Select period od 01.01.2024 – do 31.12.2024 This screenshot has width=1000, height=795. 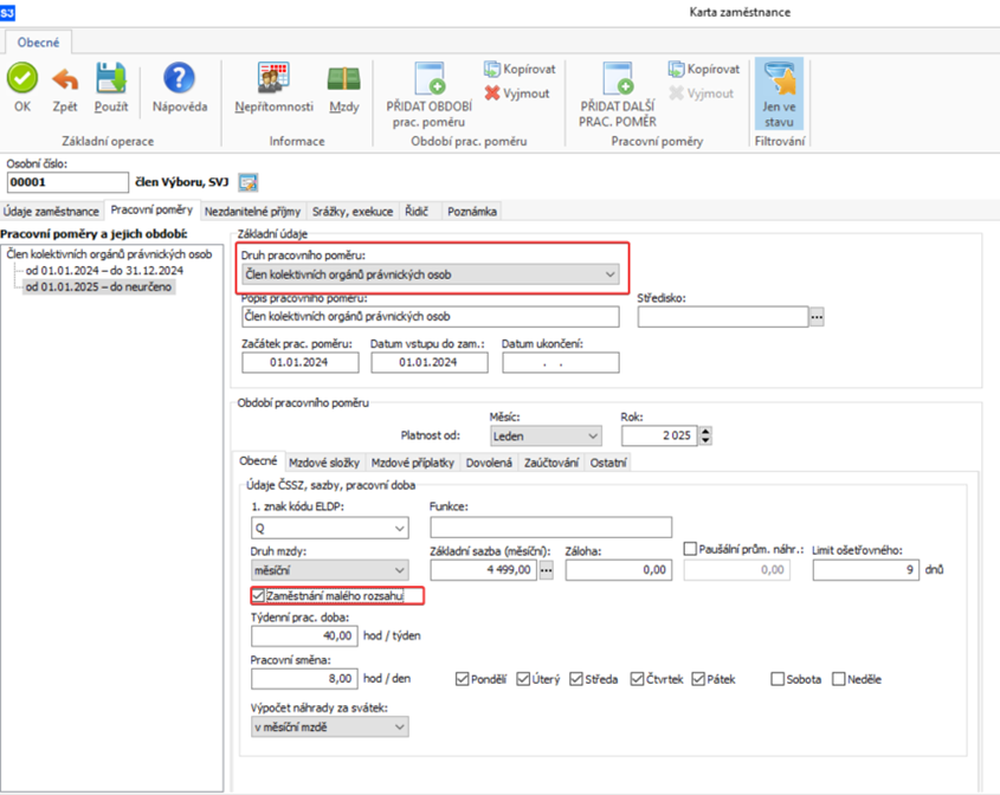[x=104, y=270]
